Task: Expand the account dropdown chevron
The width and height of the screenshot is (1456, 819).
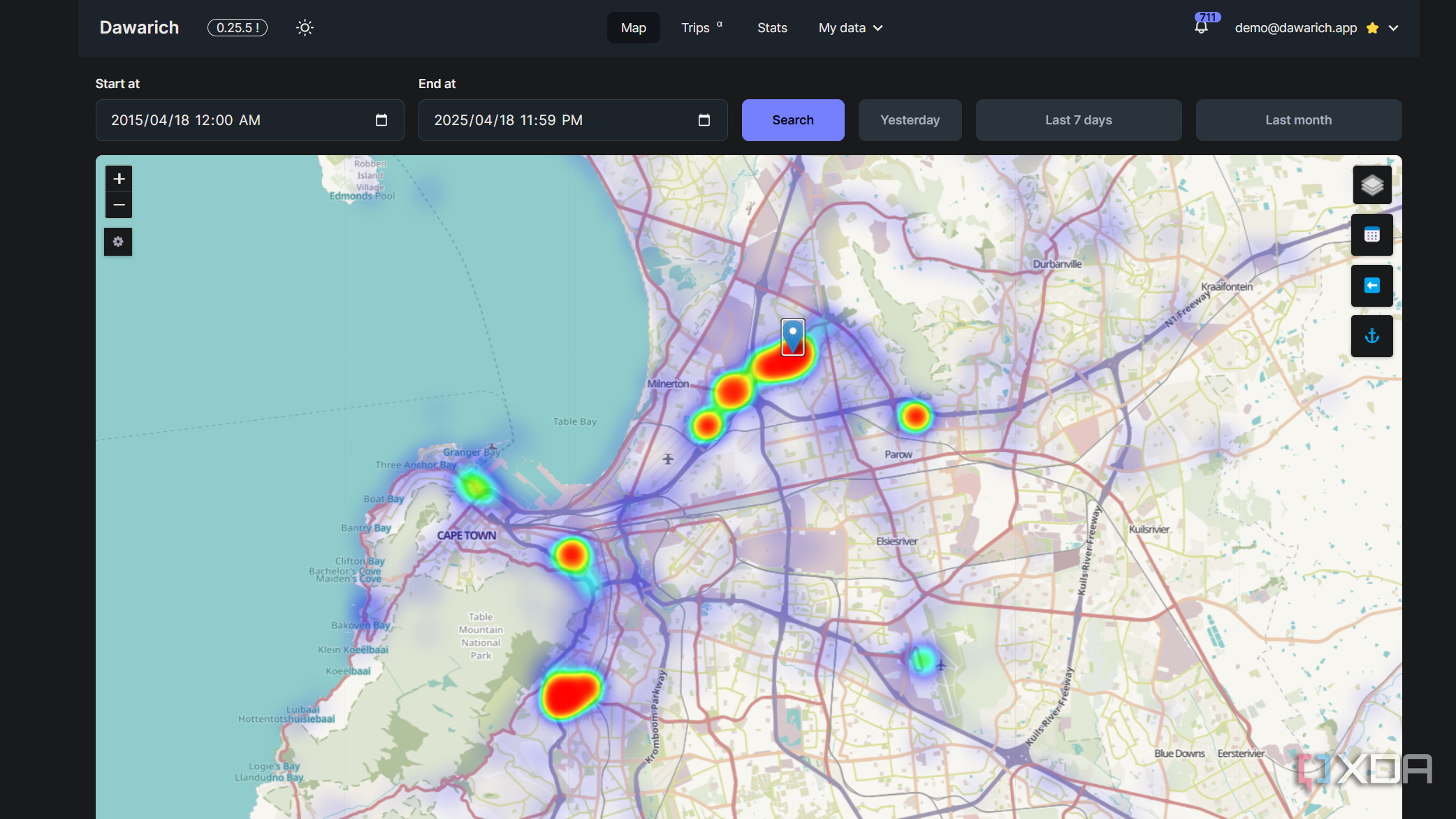Action: (1394, 28)
